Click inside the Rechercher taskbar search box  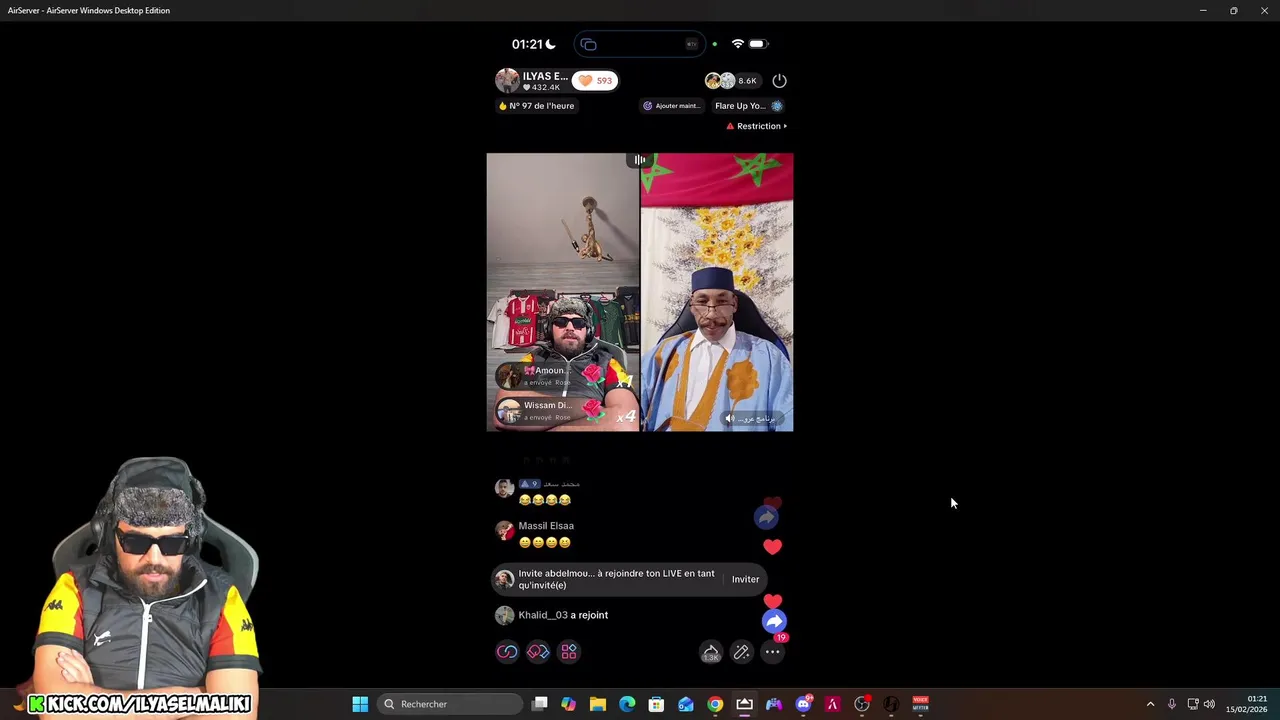[x=450, y=704]
